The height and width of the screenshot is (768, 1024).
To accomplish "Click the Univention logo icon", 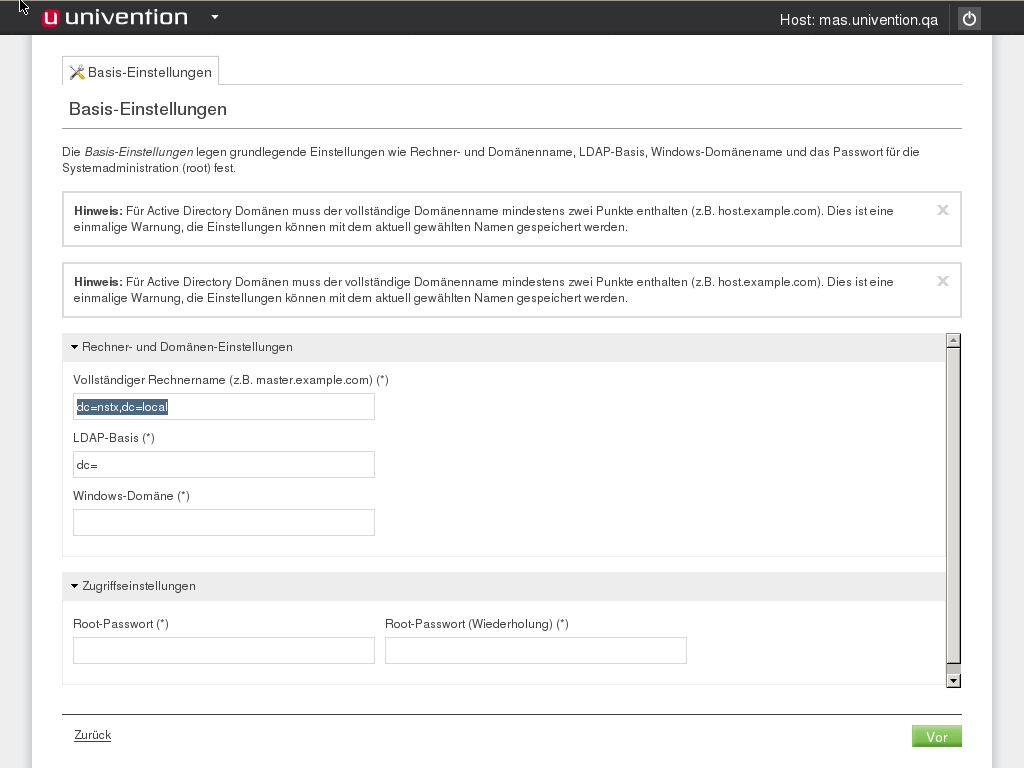I will (51, 18).
